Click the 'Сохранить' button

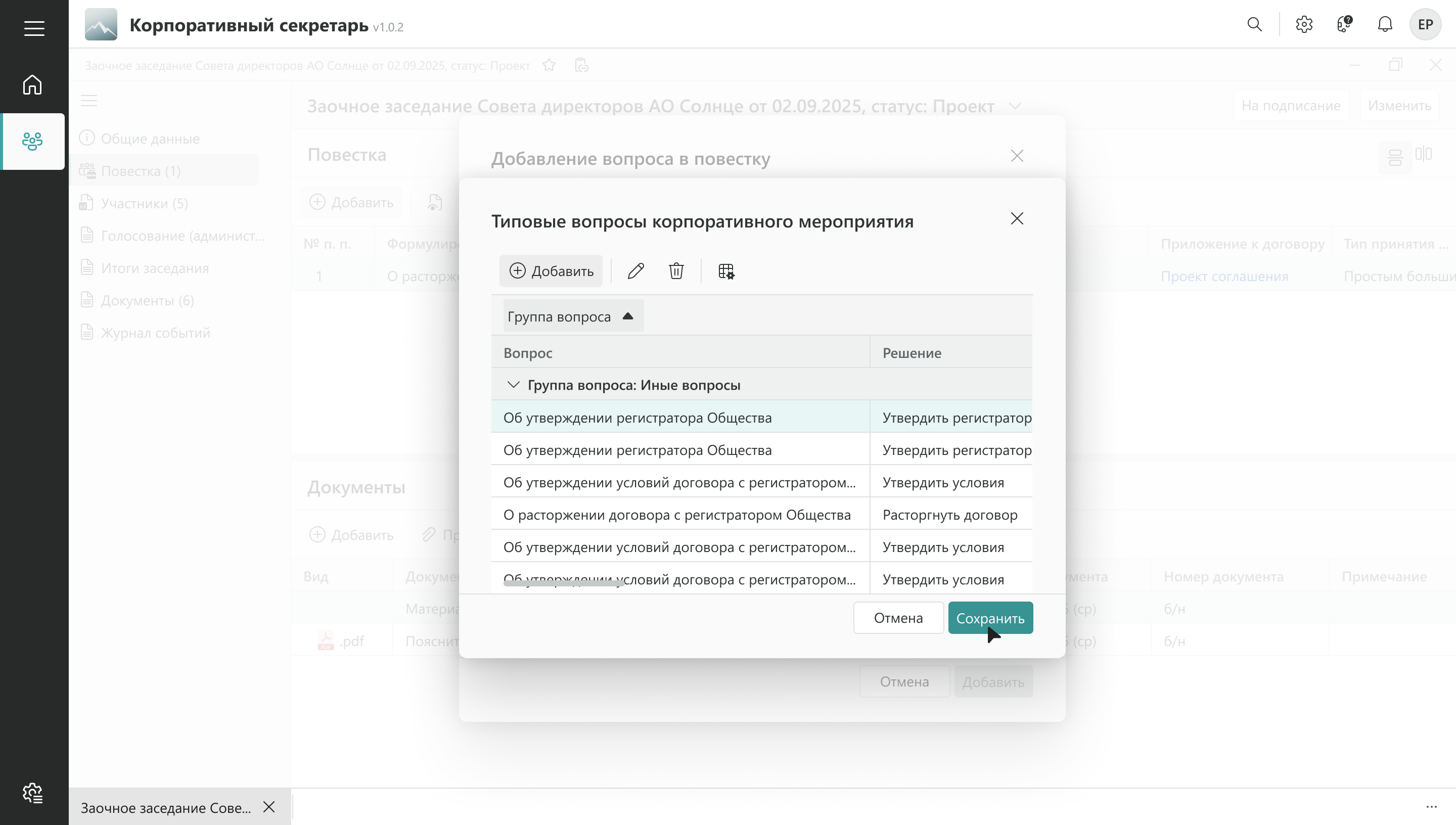click(x=990, y=618)
